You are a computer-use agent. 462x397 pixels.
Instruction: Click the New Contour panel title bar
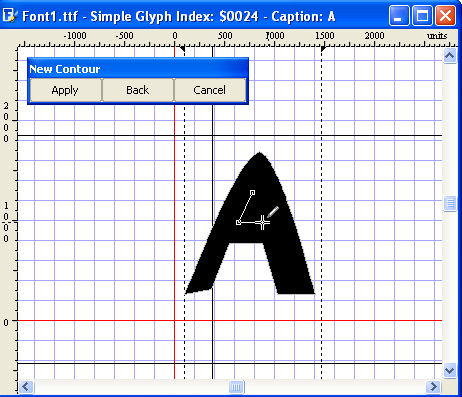point(138,69)
